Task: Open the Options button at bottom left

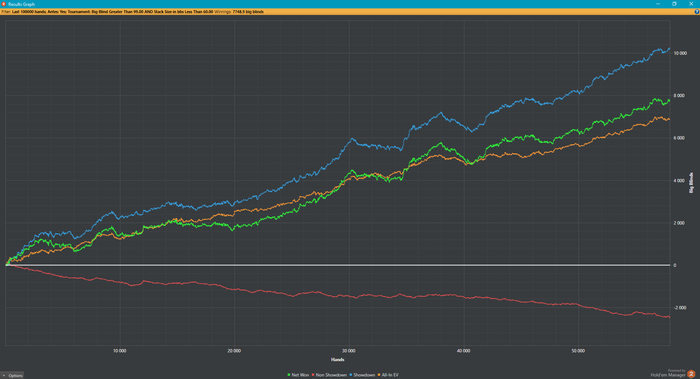Action: tap(12, 375)
